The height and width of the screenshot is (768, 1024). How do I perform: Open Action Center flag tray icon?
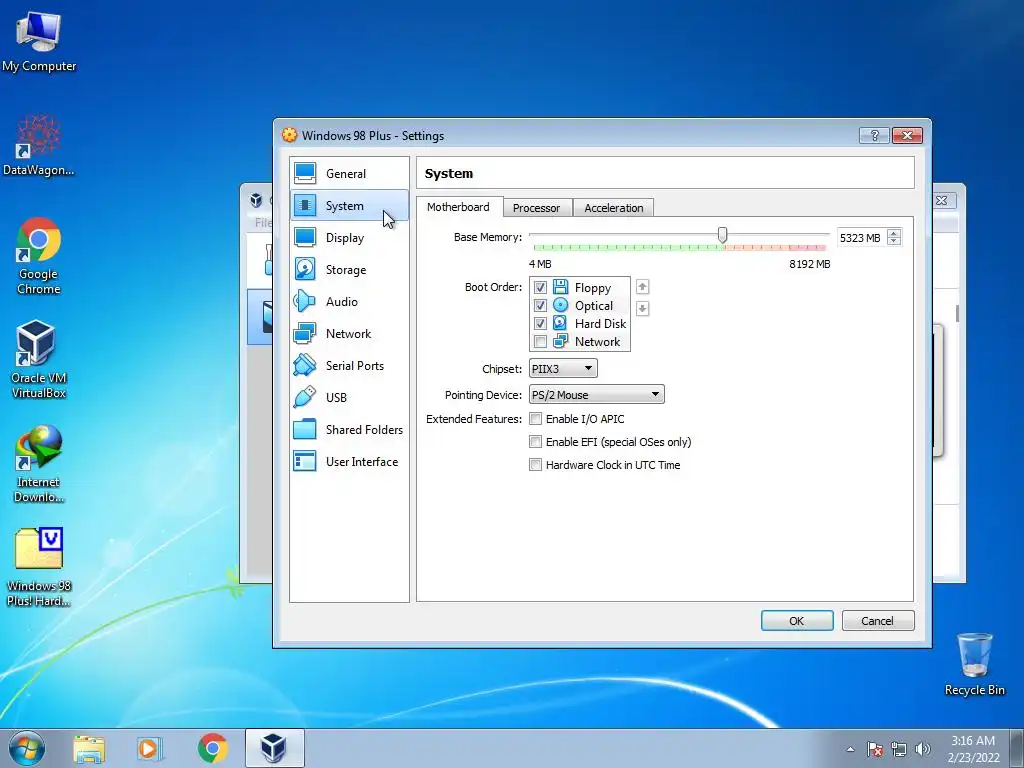point(875,749)
